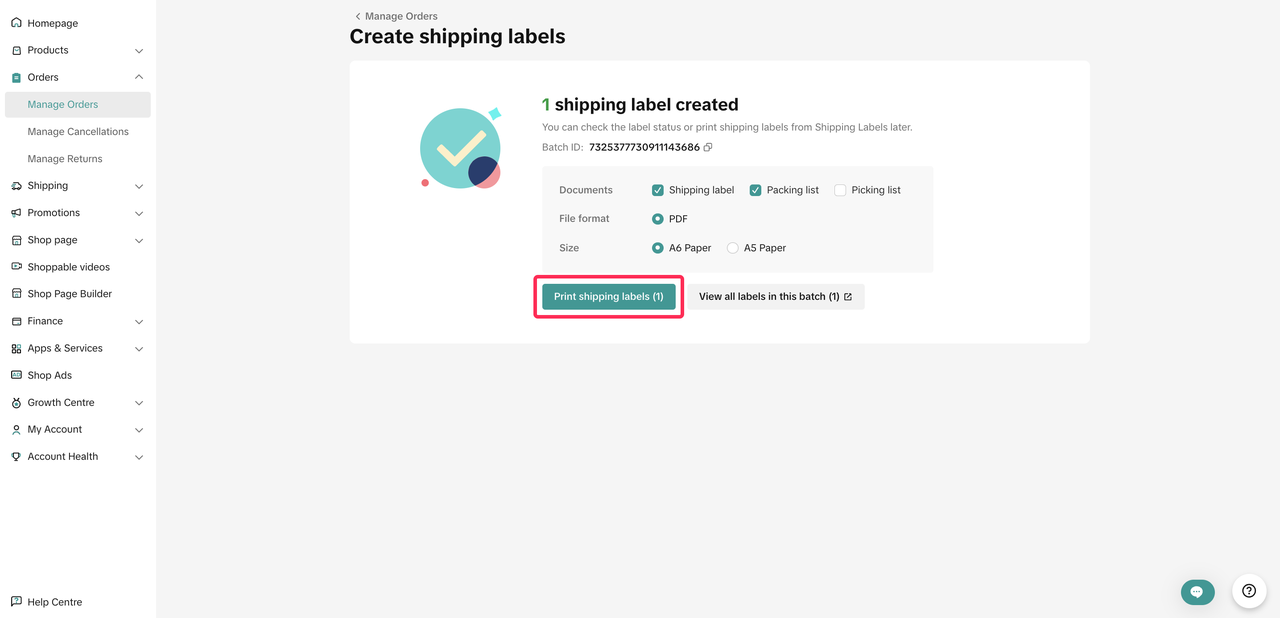Open Manage Returns in the sidebar

pyautogui.click(x=65, y=159)
